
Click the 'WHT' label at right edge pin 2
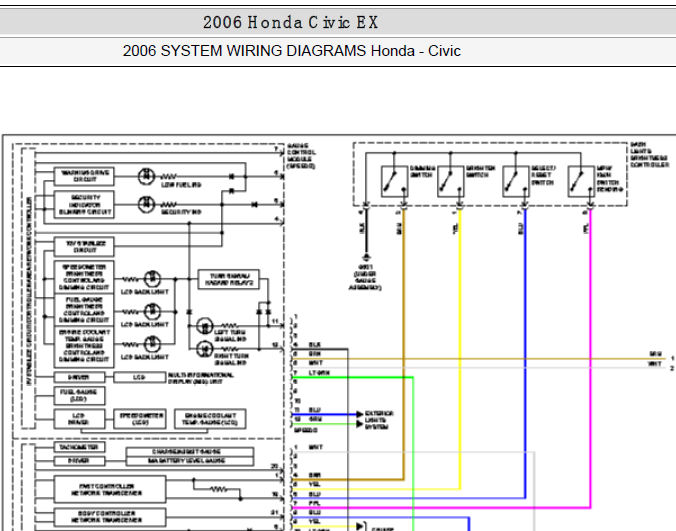[x=655, y=364]
